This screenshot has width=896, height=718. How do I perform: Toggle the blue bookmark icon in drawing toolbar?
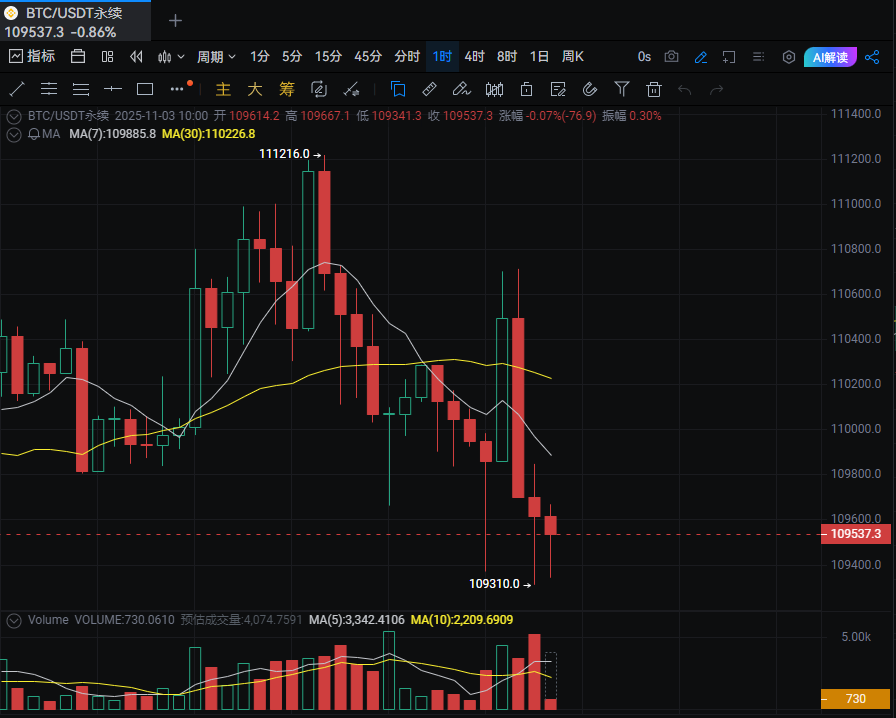click(397, 89)
